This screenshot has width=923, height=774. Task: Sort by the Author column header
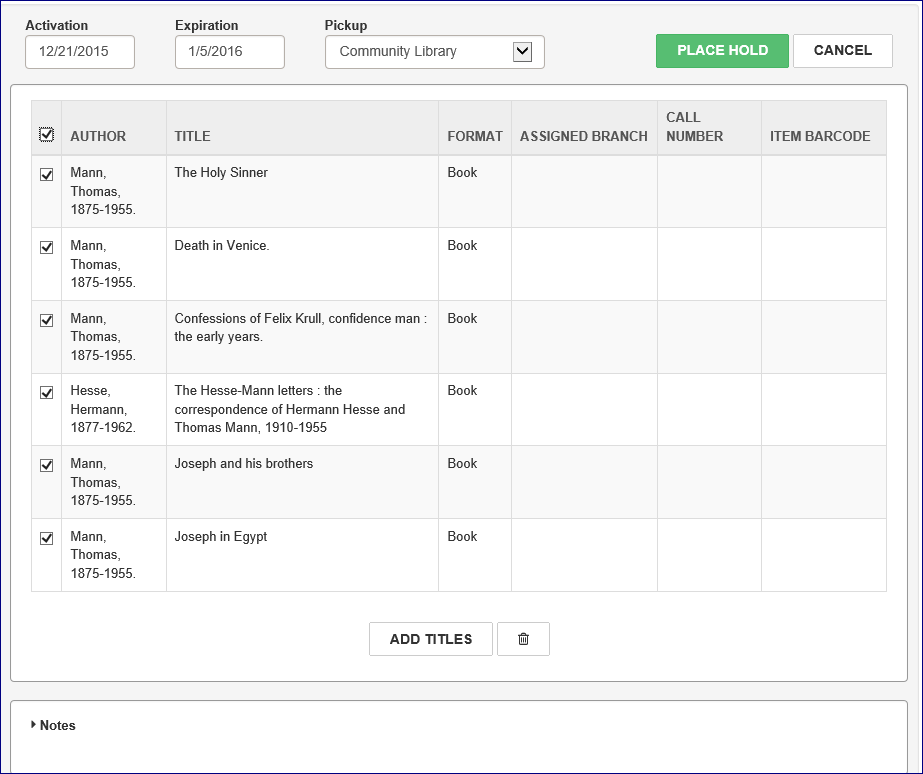pyautogui.click(x=98, y=136)
